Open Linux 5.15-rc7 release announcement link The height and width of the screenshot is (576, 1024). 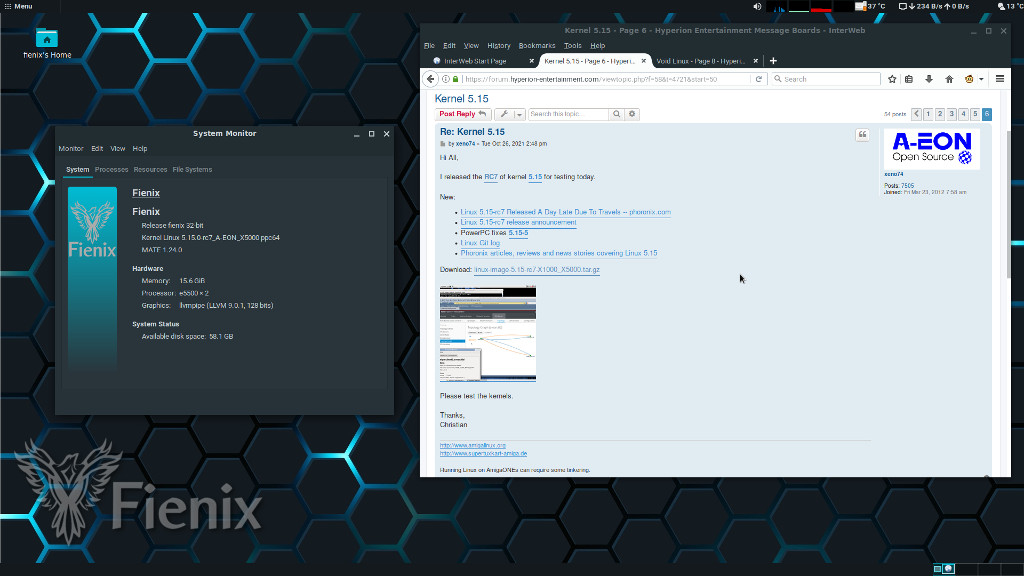519,222
